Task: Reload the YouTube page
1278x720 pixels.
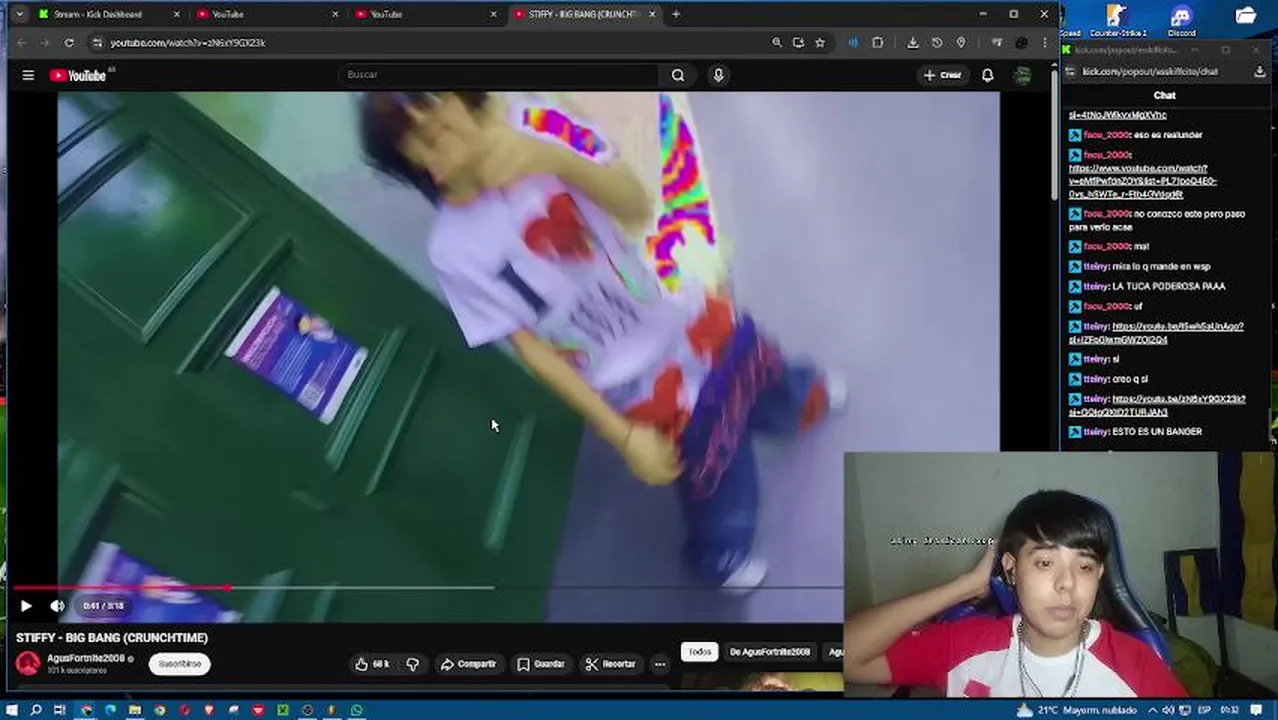Action: pyautogui.click(x=69, y=43)
